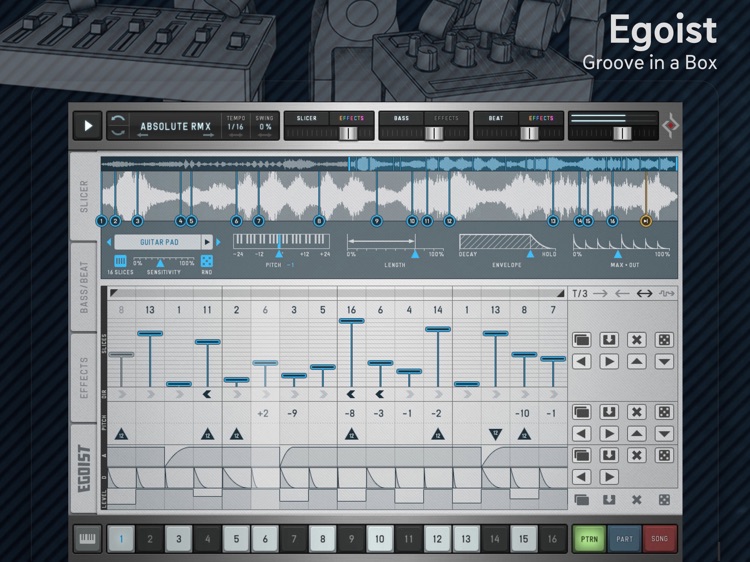Image resolution: width=750 pixels, height=562 pixels.
Task: Clear the SLICES lane with X
Action: click(x=636, y=340)
